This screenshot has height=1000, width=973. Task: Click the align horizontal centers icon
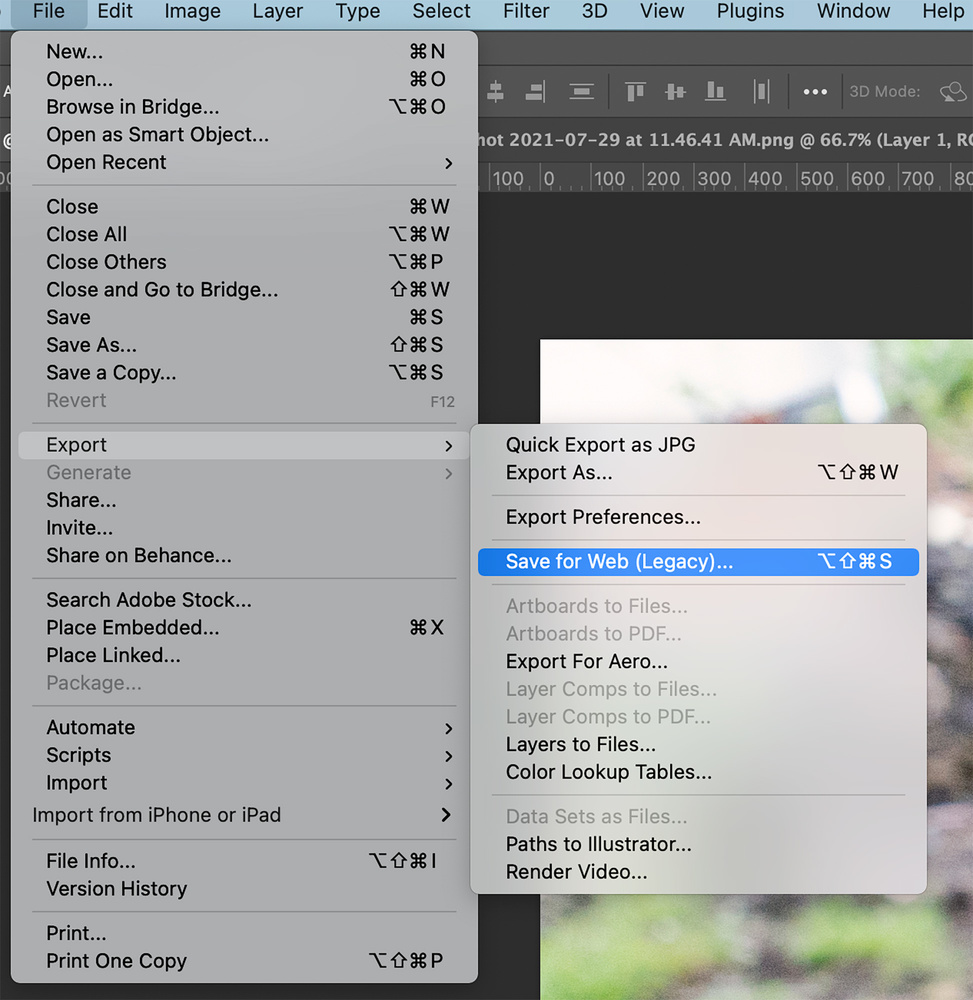click(495, 92)
